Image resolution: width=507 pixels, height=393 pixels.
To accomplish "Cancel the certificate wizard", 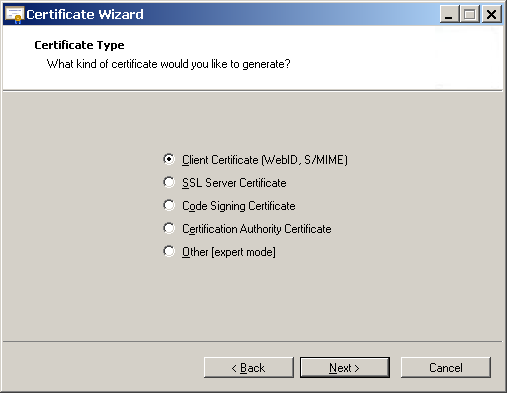I will point(446,368).
